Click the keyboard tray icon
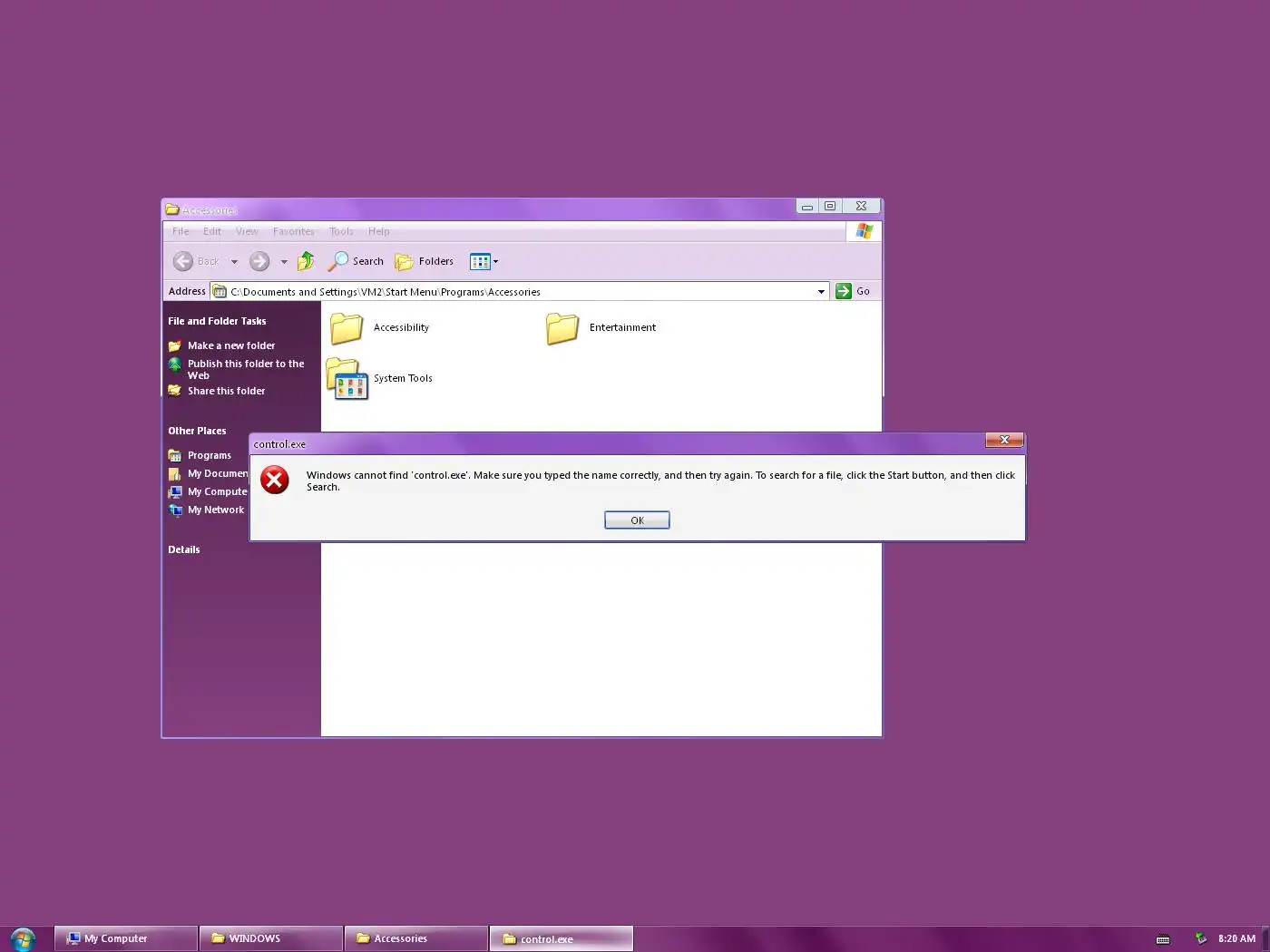Image resolution: width=1270 pixels, height=952 pixels. coord(1163,939)
